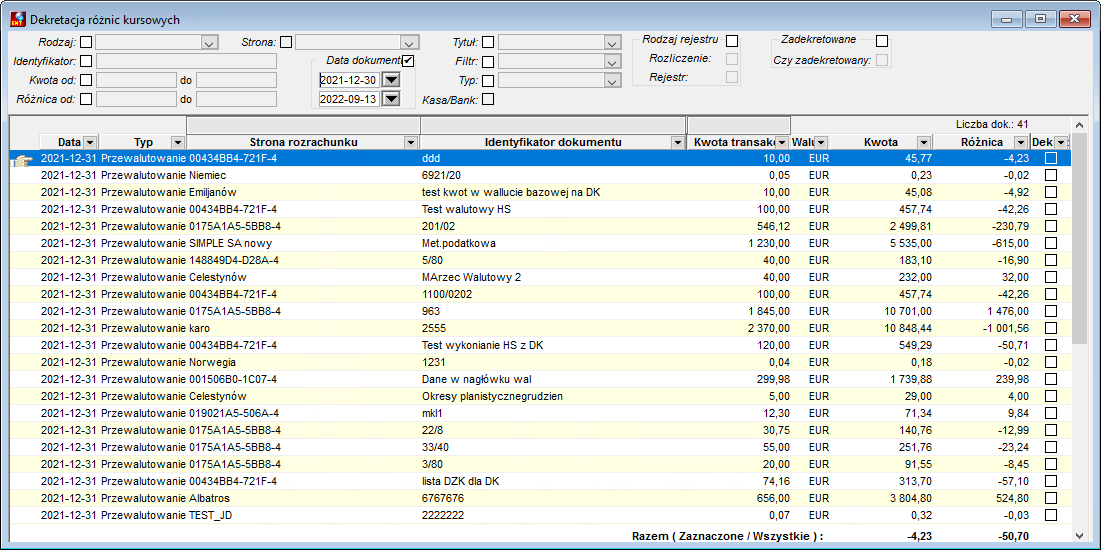Select the karo row
This screenshot has height=550, width=1101.
[x=541, y=328]
